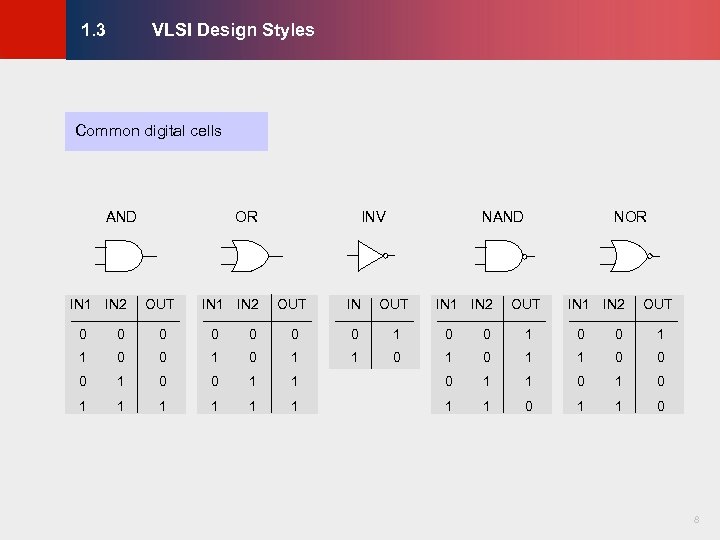Click the INV table second-row OUT value 0
Screen dimensions: 720x540
[397, 357]
